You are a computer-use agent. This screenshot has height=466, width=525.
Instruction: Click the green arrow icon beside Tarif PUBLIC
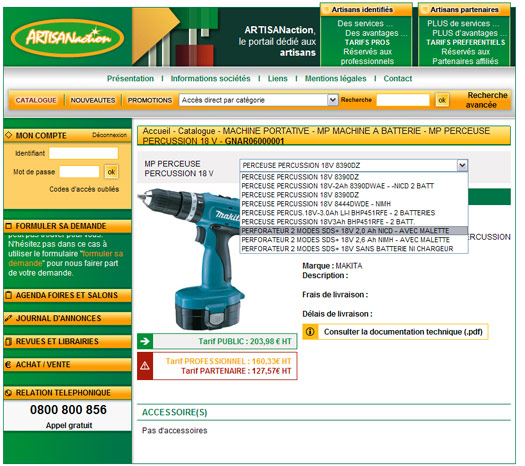click(x=145, y=341)
